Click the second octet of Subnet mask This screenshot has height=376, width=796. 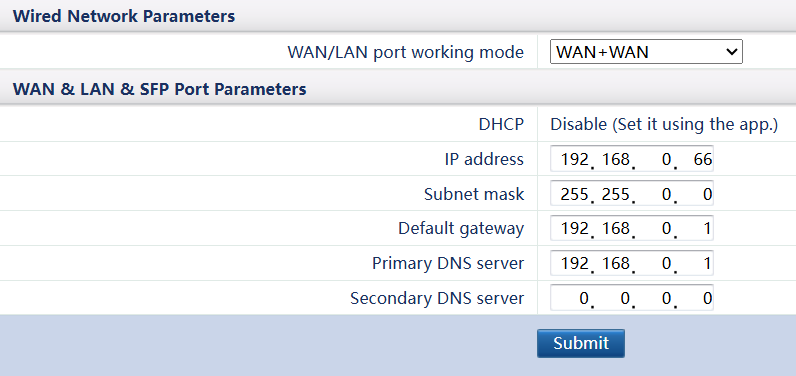click(613, 194)
